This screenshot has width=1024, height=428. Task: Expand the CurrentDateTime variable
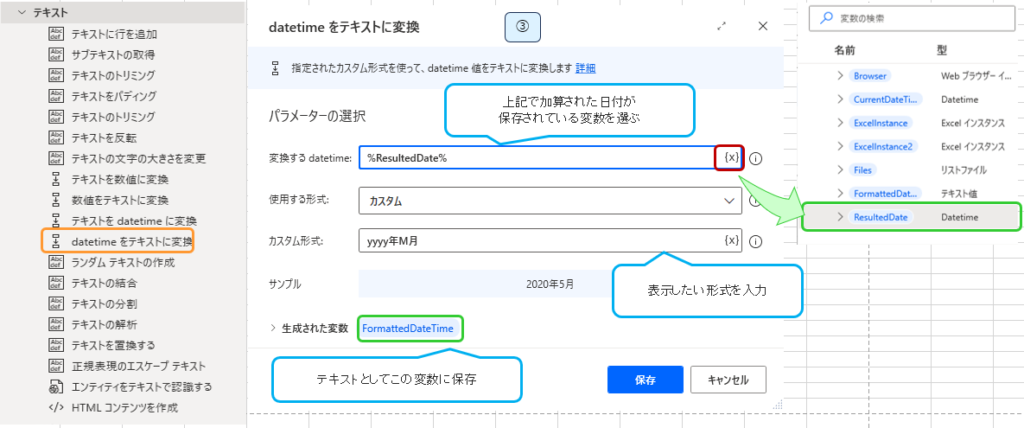pyautogui.click(x=840, y=99)
